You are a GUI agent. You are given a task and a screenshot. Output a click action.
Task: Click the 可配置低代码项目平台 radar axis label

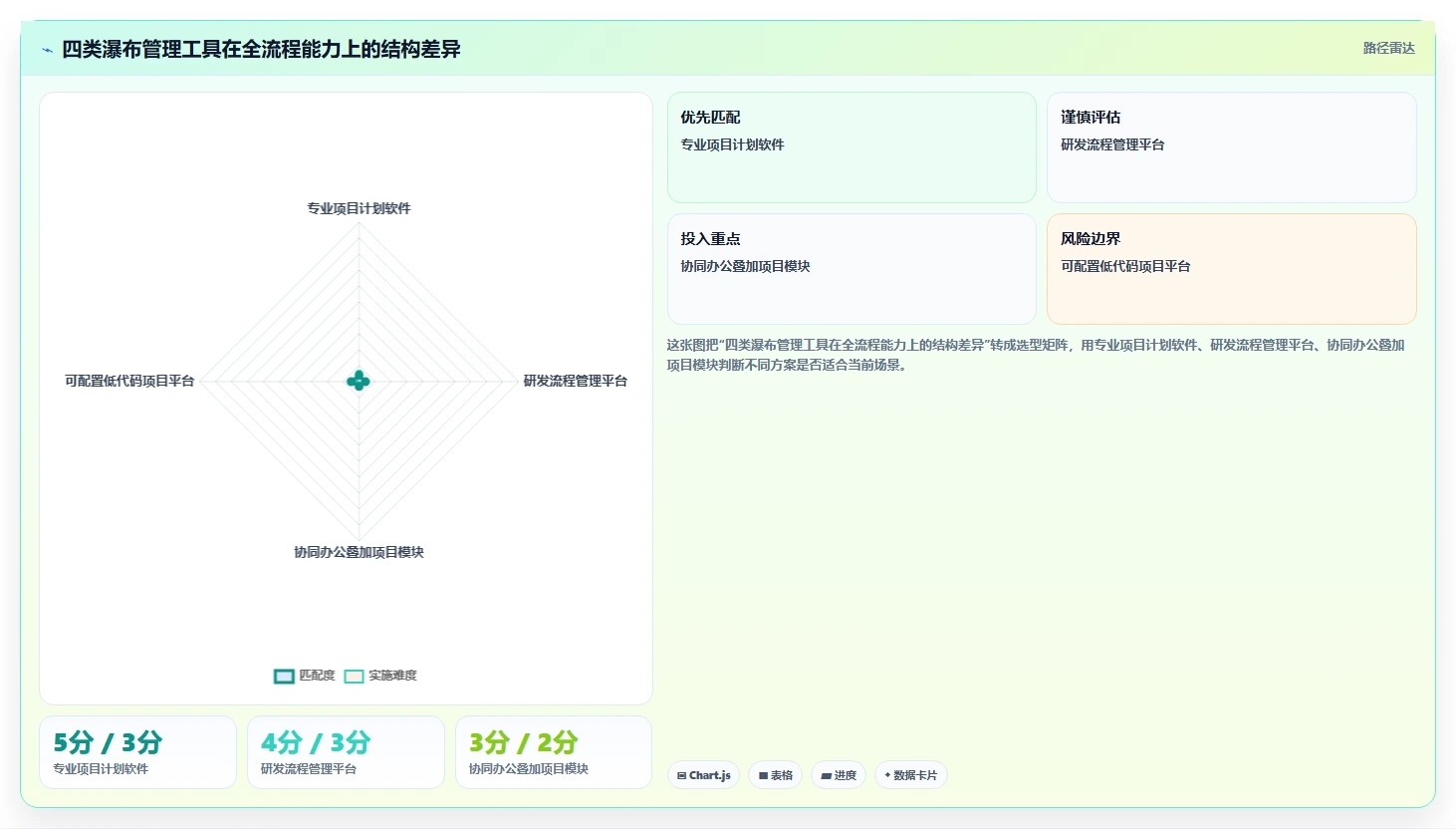(129, 381)
